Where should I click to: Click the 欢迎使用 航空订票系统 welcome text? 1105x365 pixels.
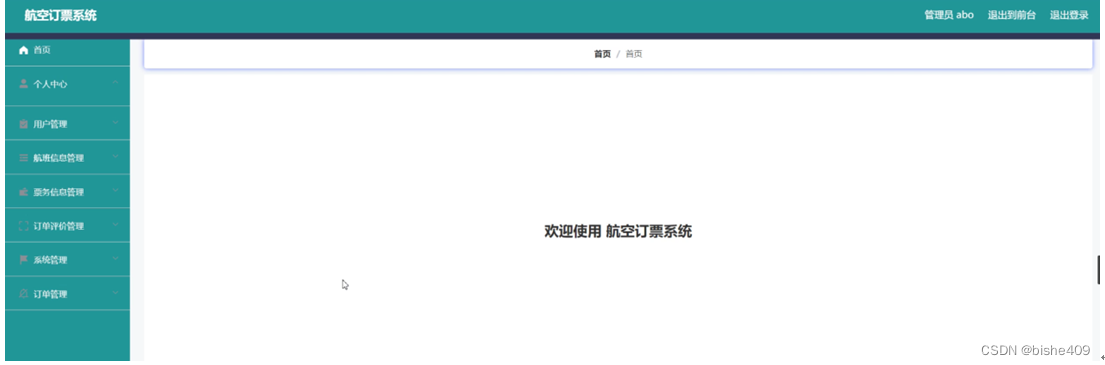[618, 231]
